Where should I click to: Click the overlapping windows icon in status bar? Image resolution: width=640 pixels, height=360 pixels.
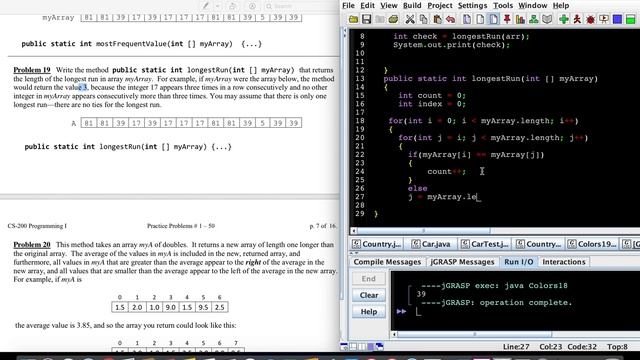pos(380,347)
